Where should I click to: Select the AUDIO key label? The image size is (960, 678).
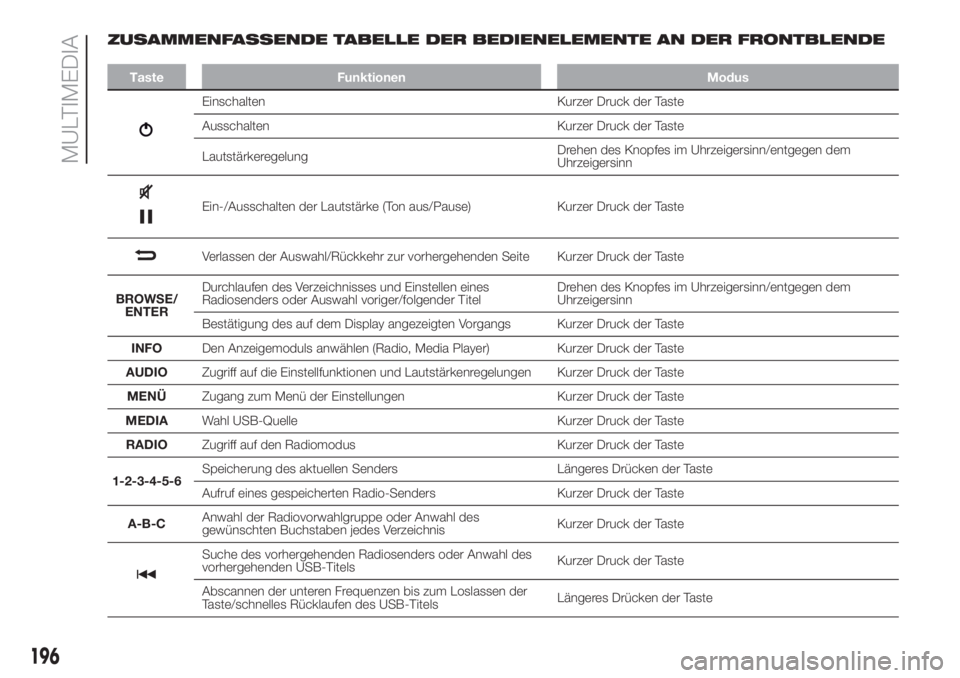click(146, 372)
